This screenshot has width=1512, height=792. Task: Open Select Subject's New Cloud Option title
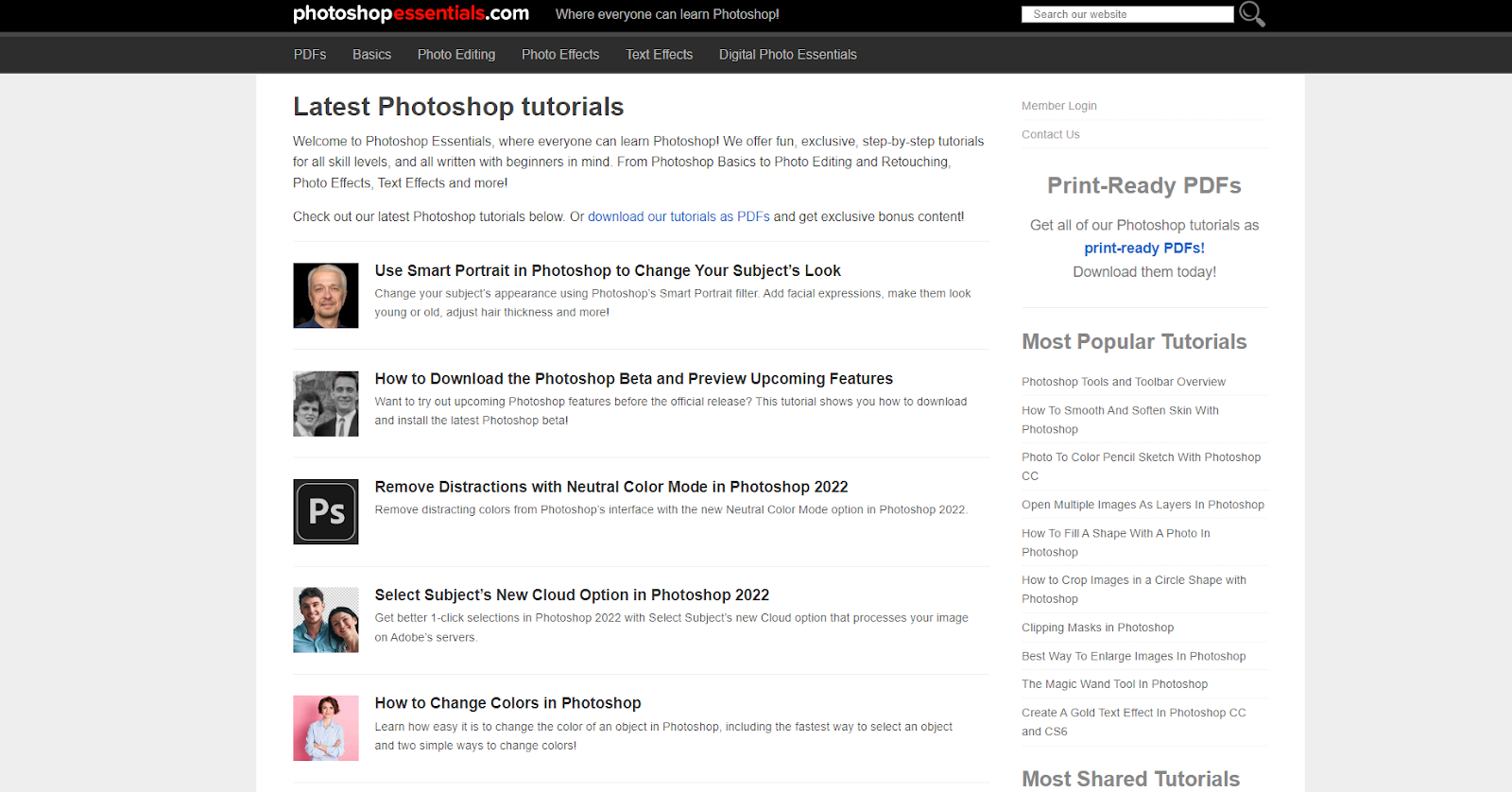[572, 595]
